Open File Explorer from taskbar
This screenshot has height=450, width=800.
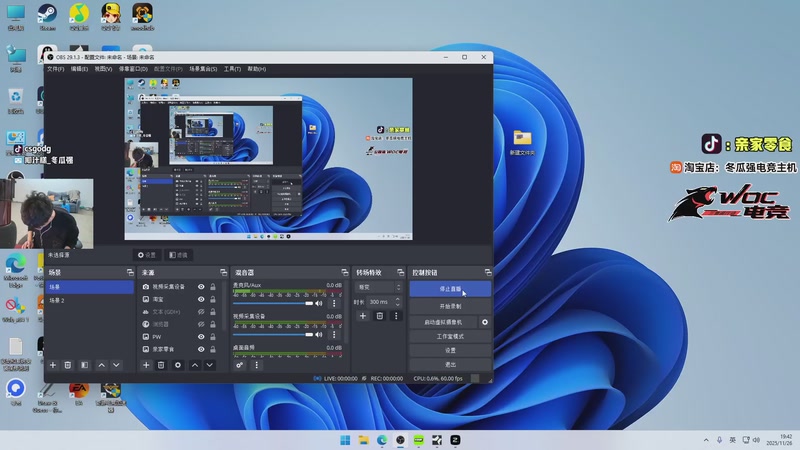tap(363, 440)
